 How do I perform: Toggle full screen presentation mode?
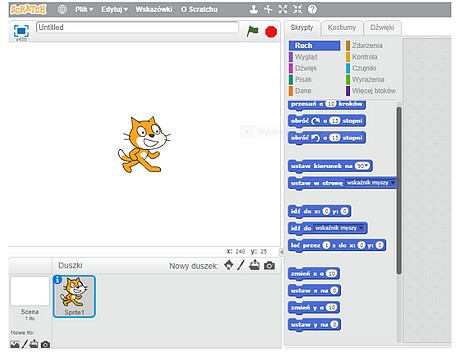21,31
